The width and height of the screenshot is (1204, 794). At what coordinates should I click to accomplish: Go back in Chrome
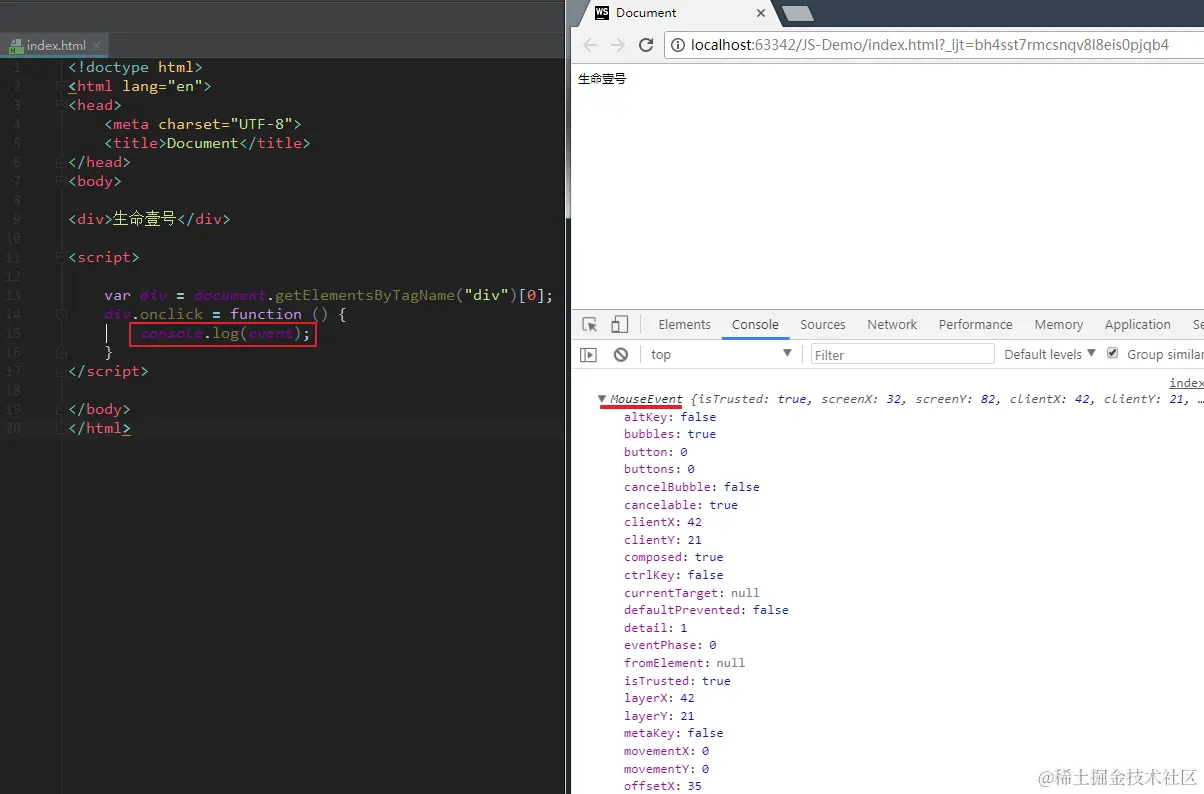pos(590,45)
